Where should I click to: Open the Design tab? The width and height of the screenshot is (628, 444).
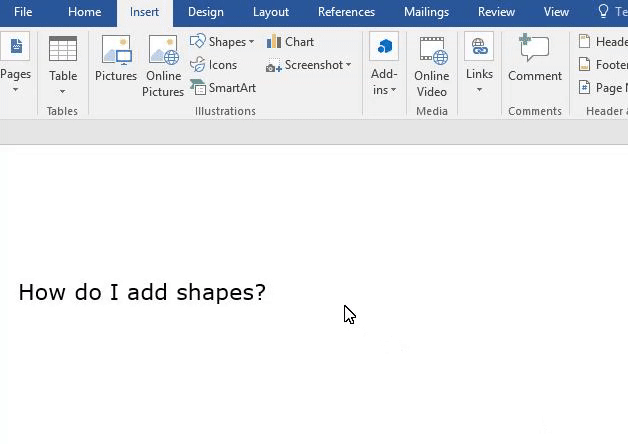coord(206,12)
